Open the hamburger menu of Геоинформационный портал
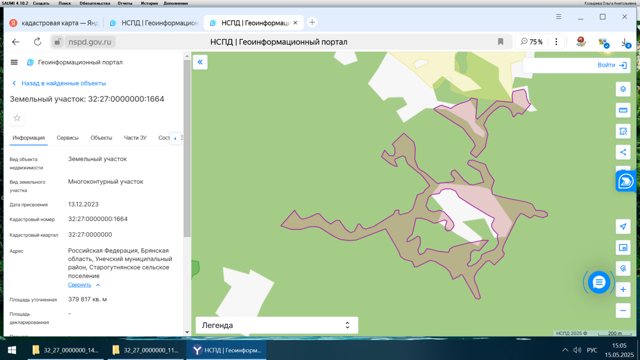Viewport: 640px width, 360px height. [x=14, y=62]
